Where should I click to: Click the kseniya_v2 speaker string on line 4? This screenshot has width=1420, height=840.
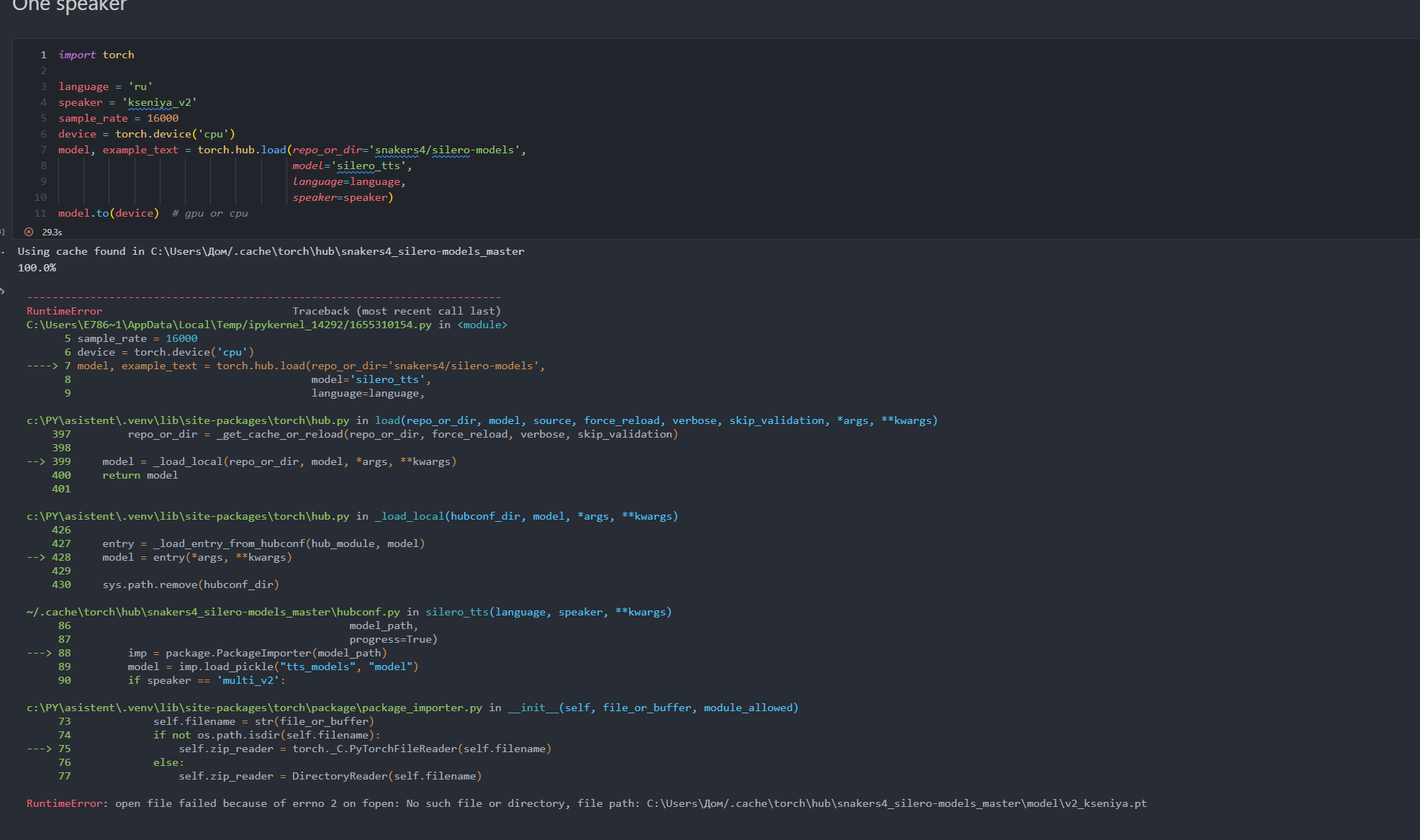coord(160,102)
